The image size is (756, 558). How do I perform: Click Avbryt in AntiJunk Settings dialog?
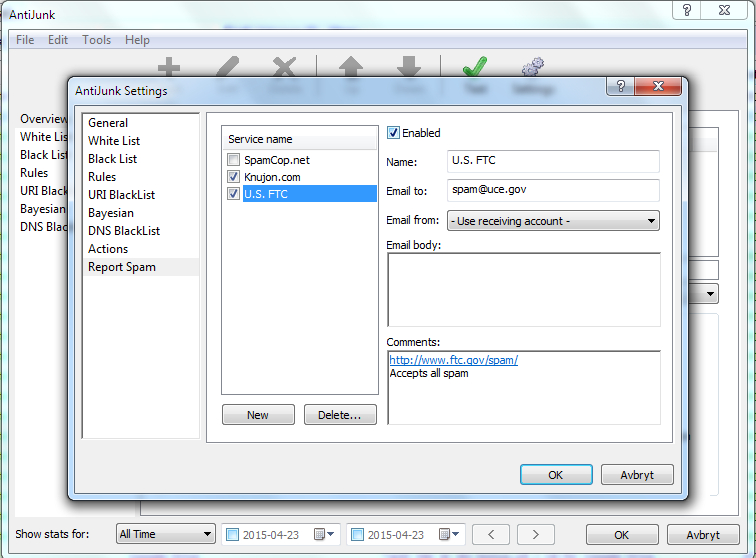637,475
